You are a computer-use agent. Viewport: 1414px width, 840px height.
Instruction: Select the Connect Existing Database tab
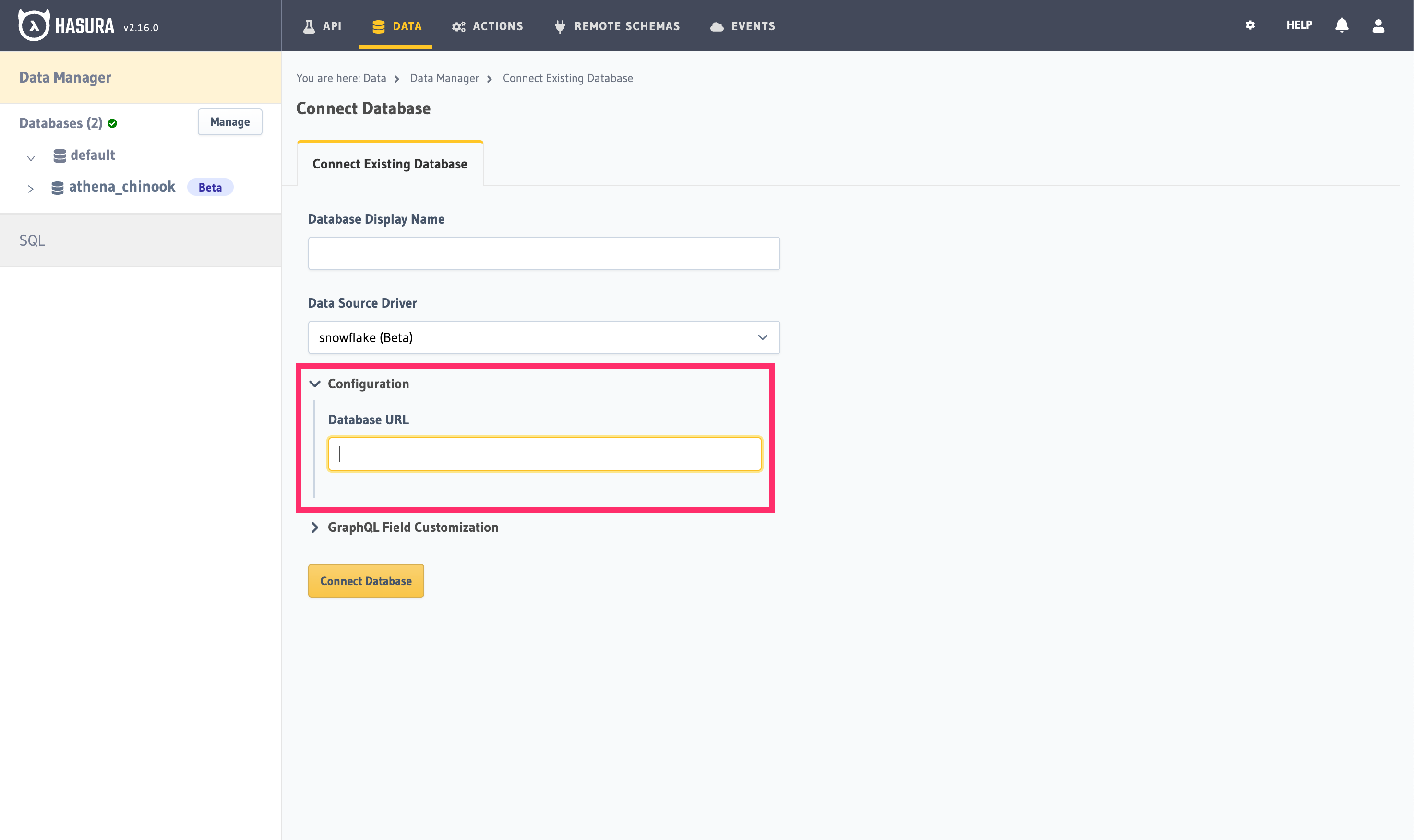pyautogui.click(x=389, y=164)
